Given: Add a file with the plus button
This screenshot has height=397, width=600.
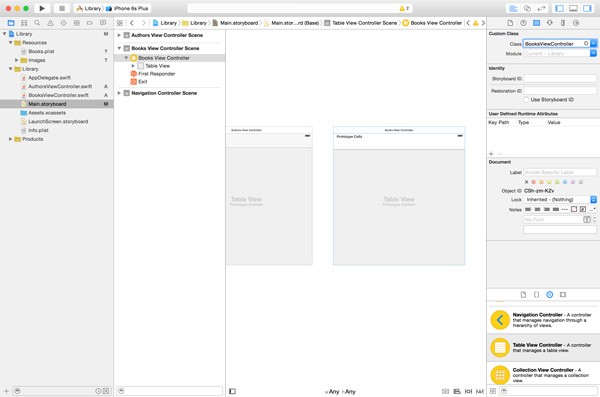Looking at the screenshot, I should pyautogui.click(x=6, y=391).
